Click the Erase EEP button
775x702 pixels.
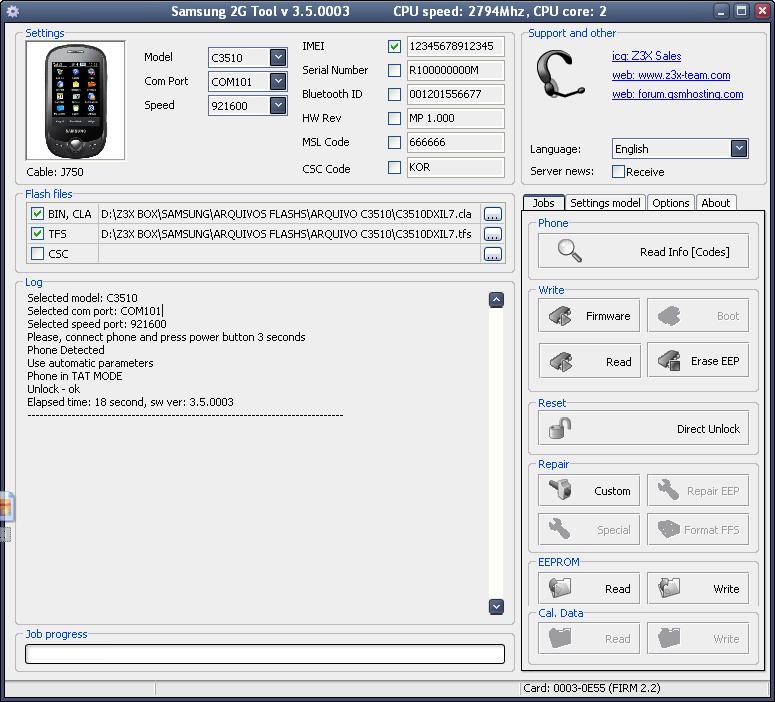(x=698, y=361)
